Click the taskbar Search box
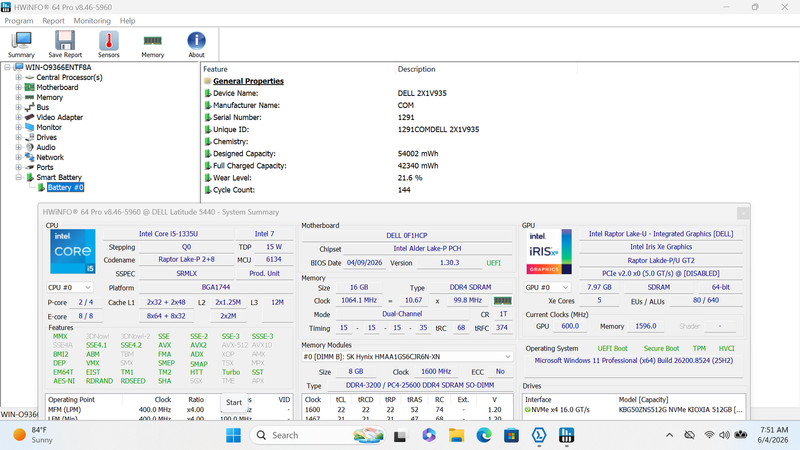Screen dimensions: 800x450 point(317,435)
